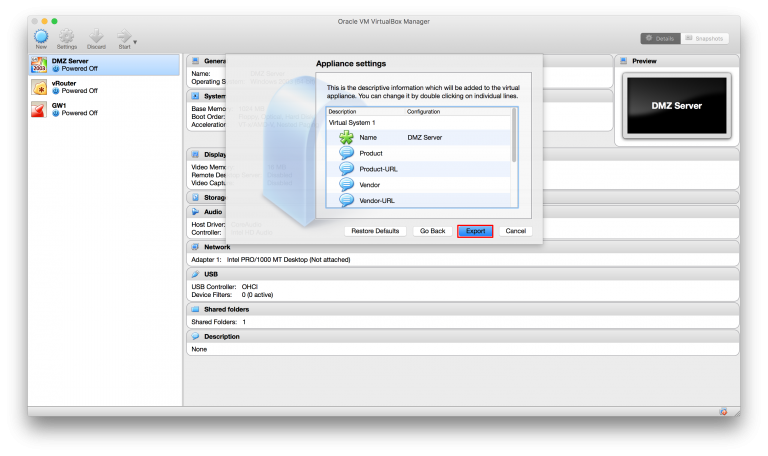Click the status bar notification icon

pos(723,412)
